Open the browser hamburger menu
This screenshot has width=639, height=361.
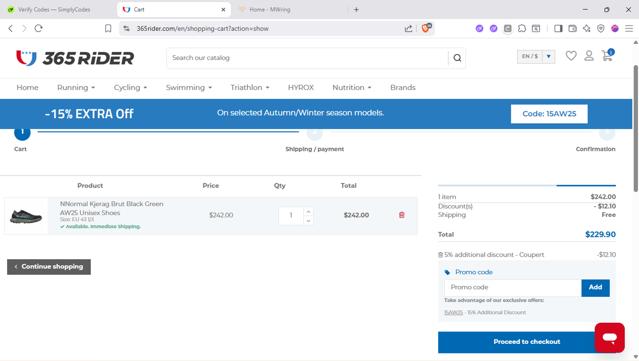tap(629, 28)
